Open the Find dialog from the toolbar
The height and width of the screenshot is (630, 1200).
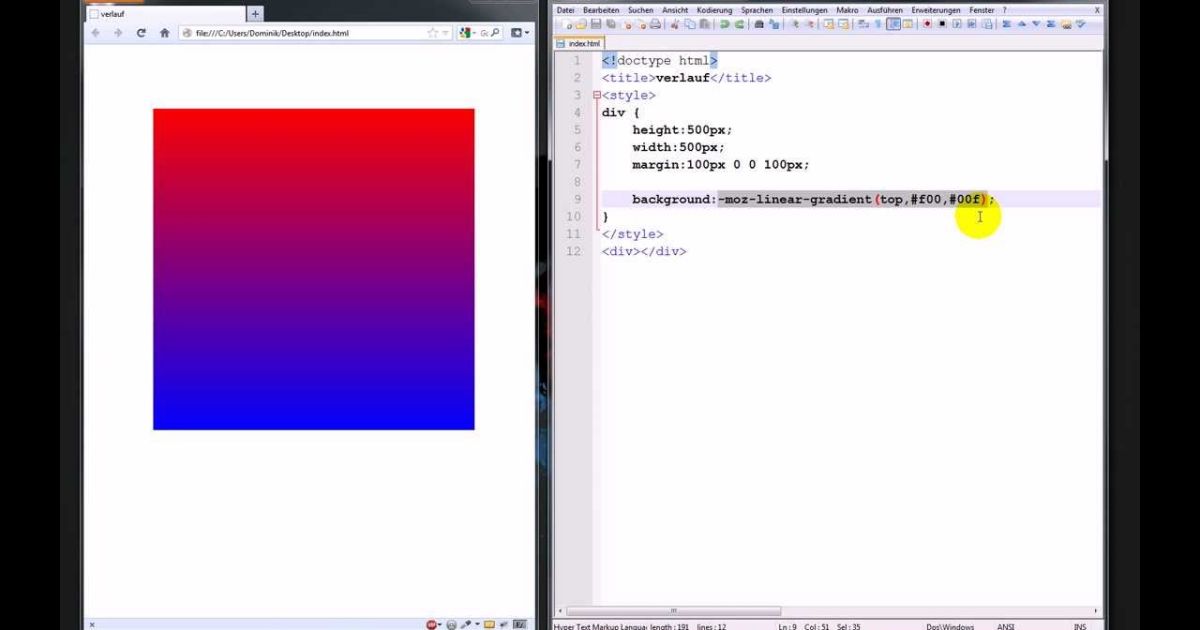pyautogui.click(x=757, y=23)
